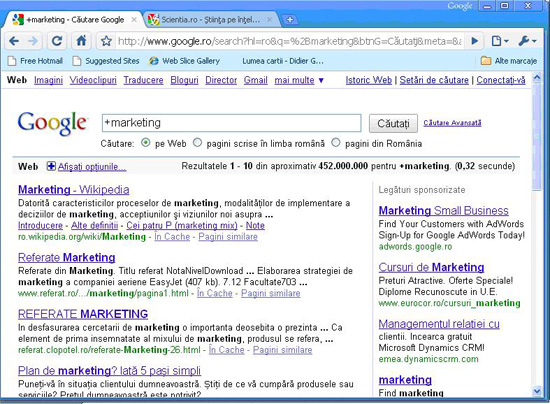Select the pe Web radio button
This screenshot has width=550, height=404.
146,143
